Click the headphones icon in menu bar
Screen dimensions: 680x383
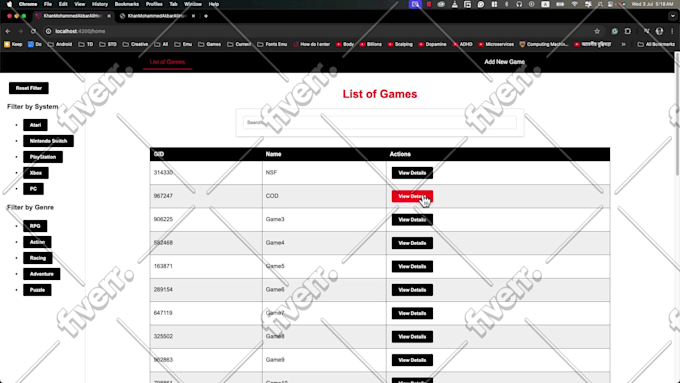click(519, 4)
